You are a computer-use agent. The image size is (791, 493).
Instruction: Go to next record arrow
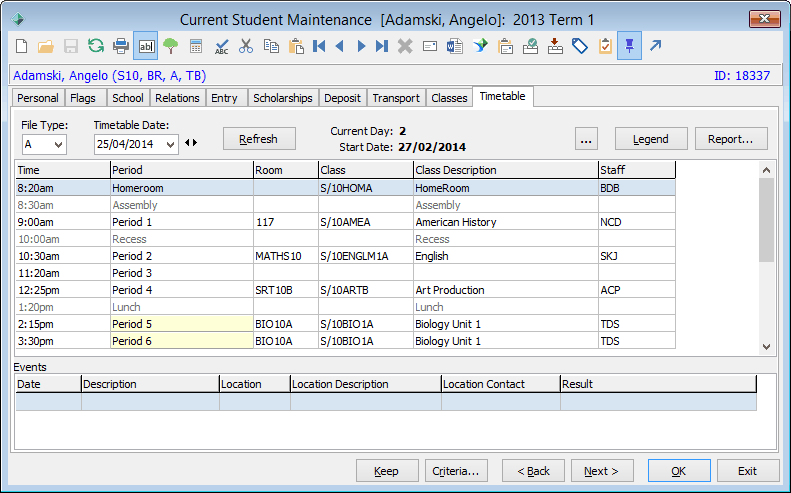tap(361, 46)
